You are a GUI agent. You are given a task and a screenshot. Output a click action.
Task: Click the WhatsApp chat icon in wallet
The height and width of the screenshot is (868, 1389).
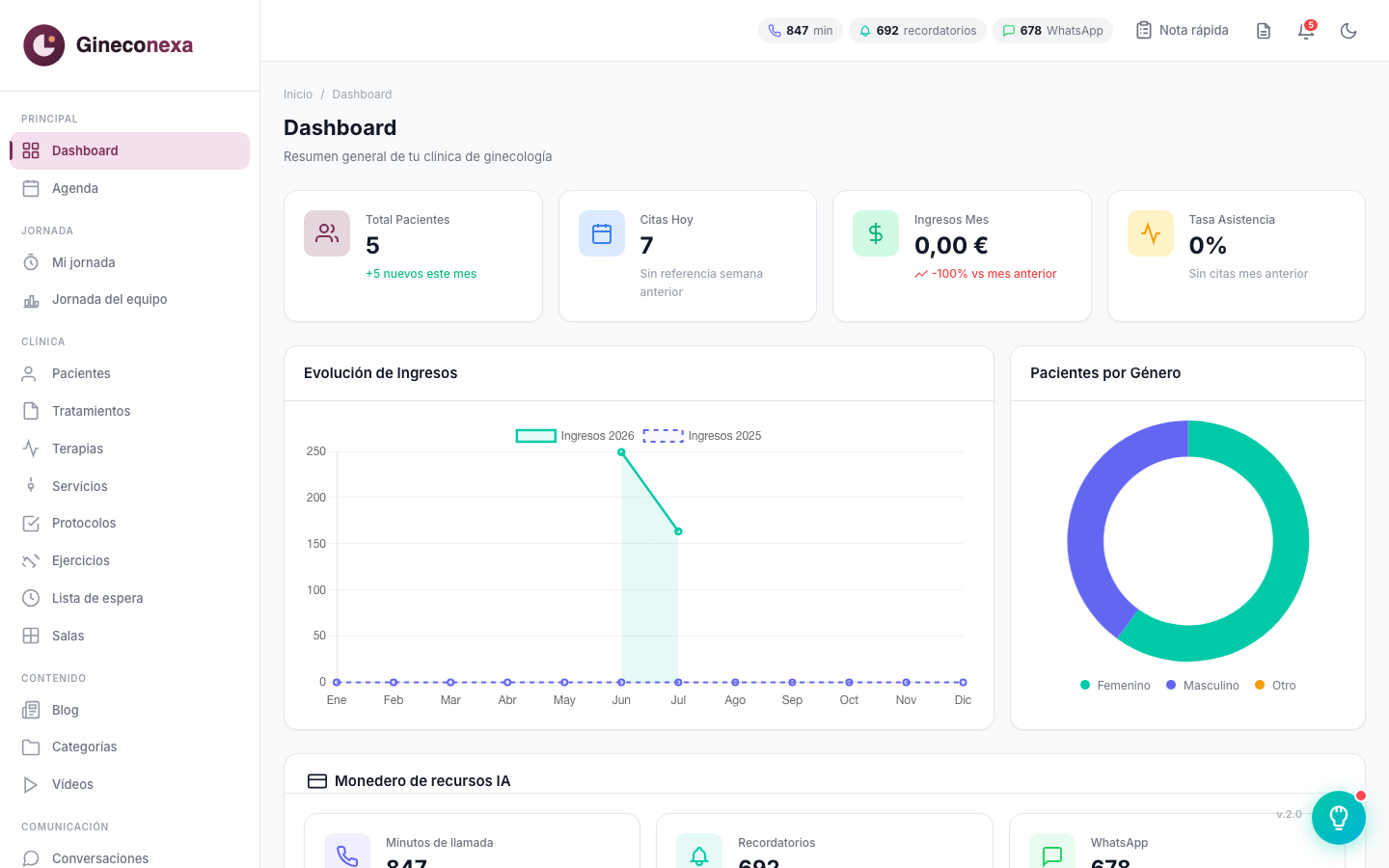[x=1052, y=854]
